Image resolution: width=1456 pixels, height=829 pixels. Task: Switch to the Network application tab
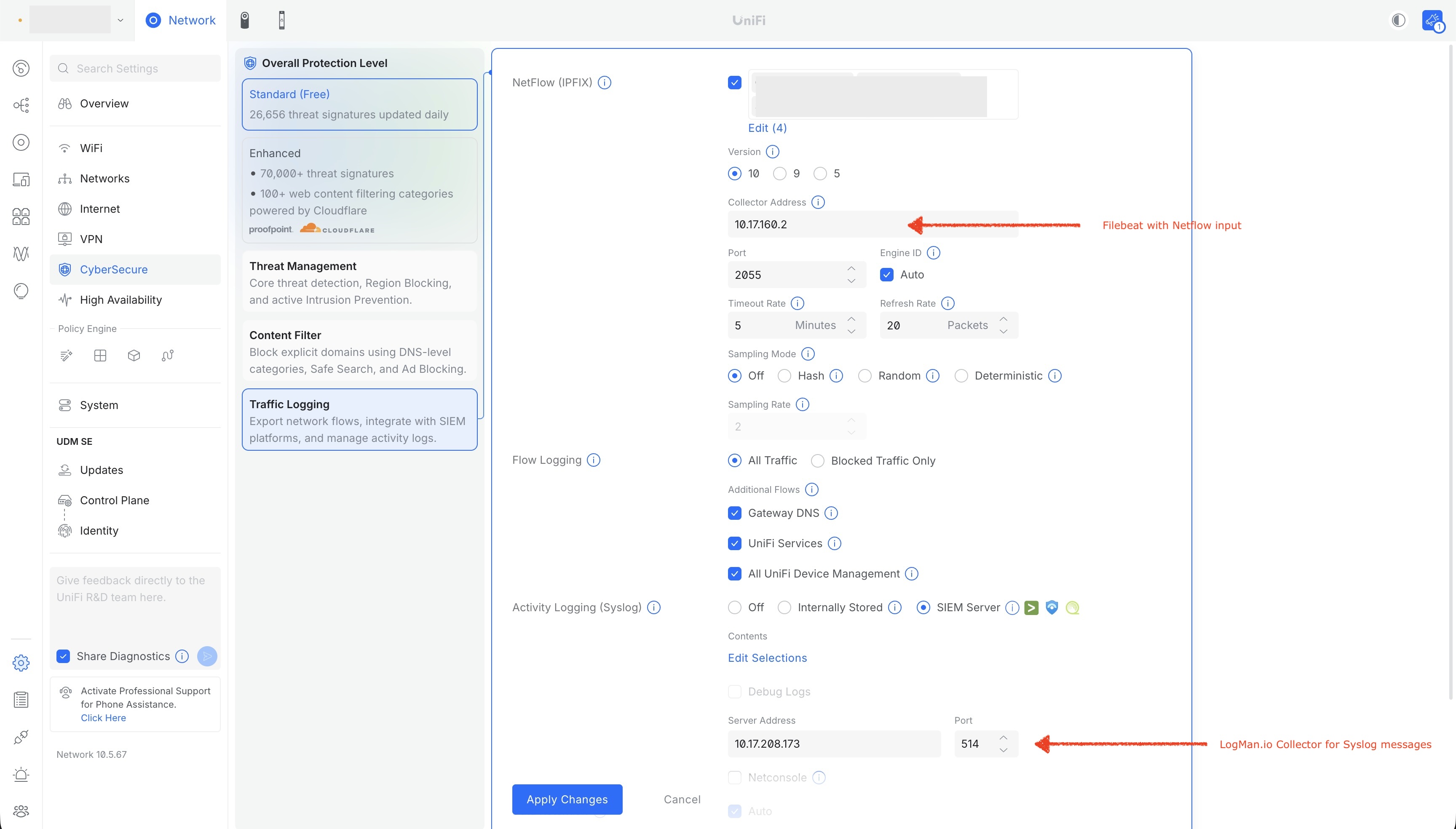pyautogui.click(x=180, y=21)
